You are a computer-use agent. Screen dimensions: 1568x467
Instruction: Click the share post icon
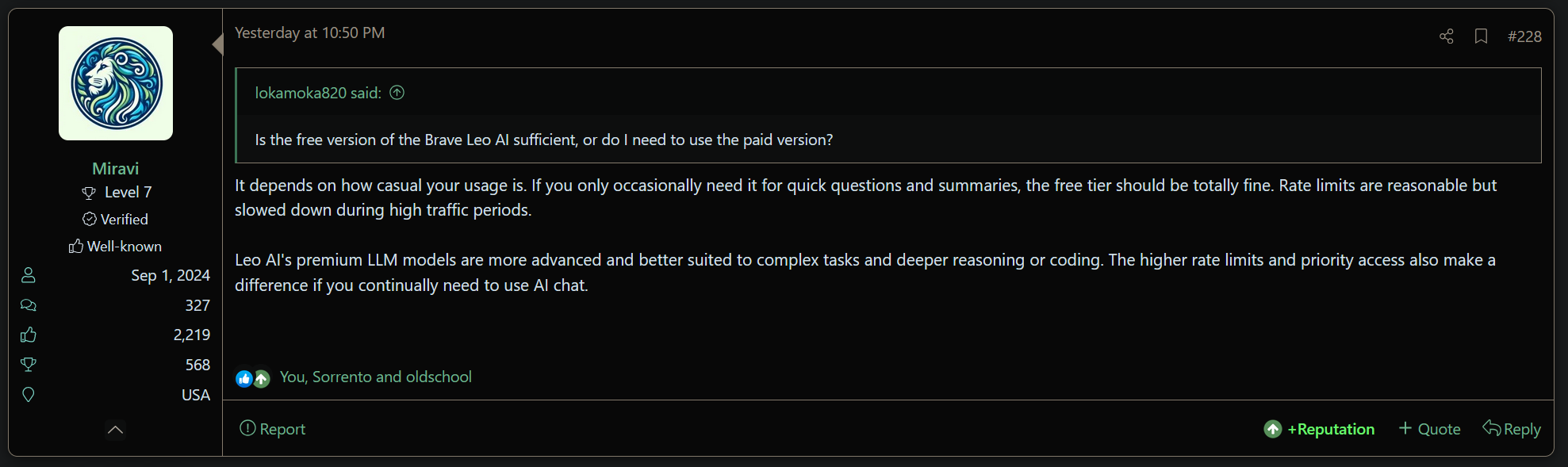coord(1446,36)
